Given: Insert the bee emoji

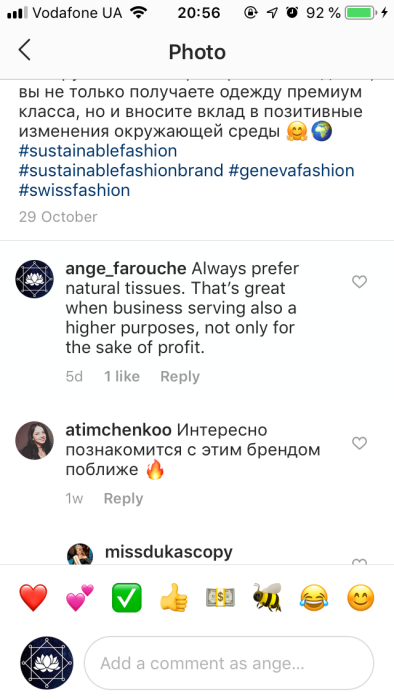Looking at the screenshot, I should 267,598.
